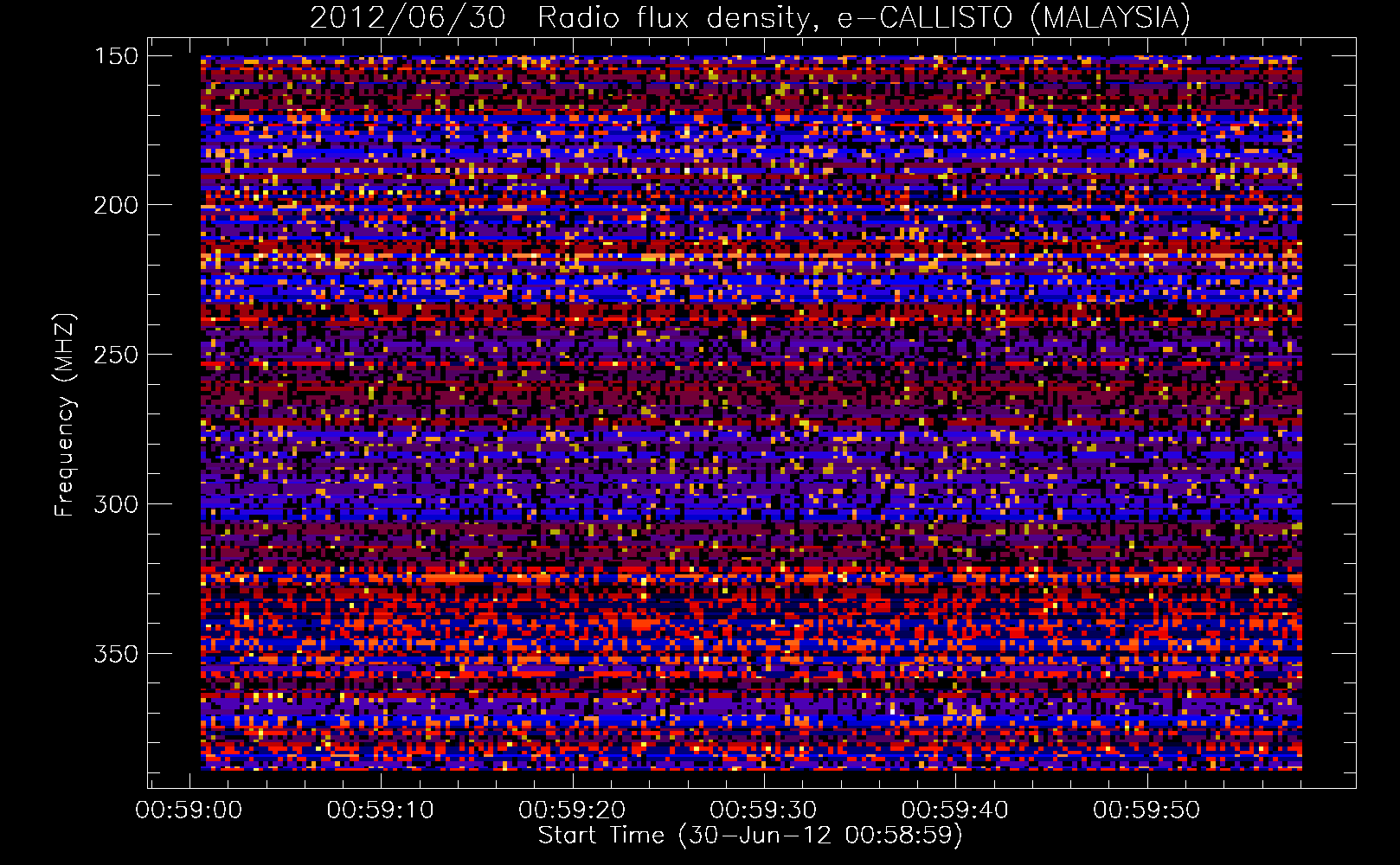Click the 'Frequency (MHZ)' axis label
This screenshot has width=1400, height=865.
coord(65,414)
